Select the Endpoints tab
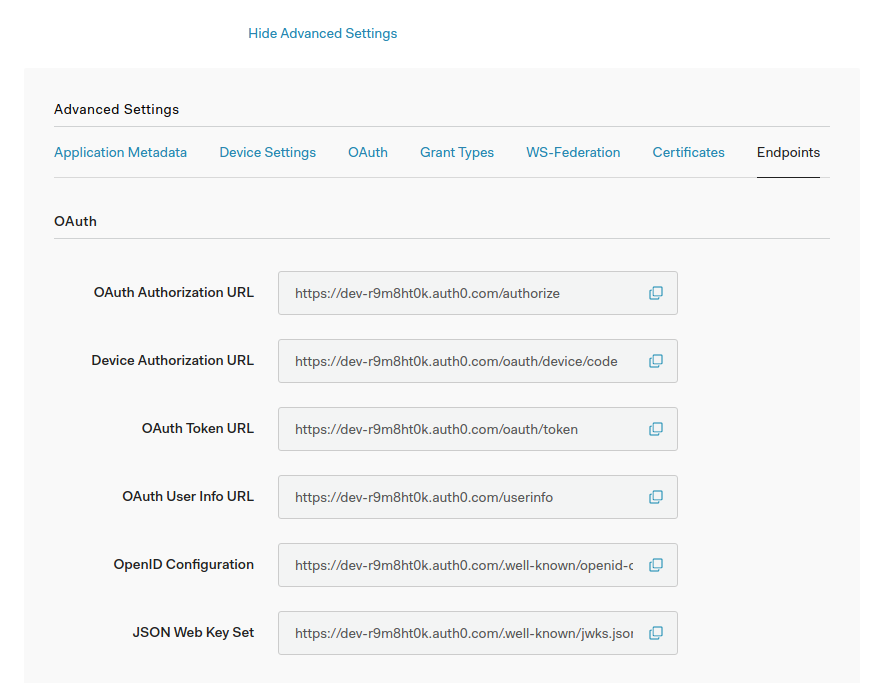The height and width of the screenshot is (683, 894). coord(788,152)
